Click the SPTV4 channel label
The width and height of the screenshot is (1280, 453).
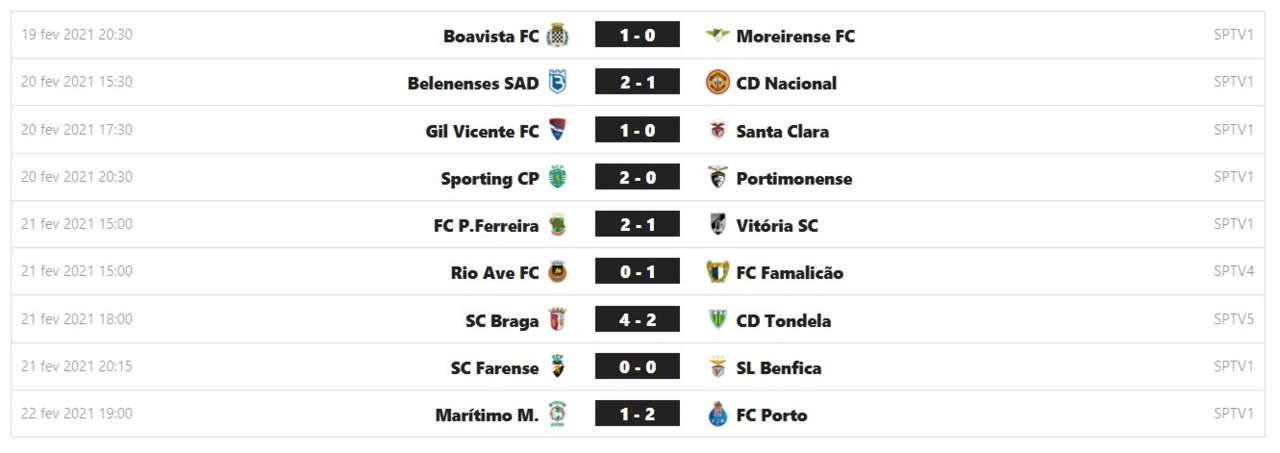click(x=1233, y=271)
